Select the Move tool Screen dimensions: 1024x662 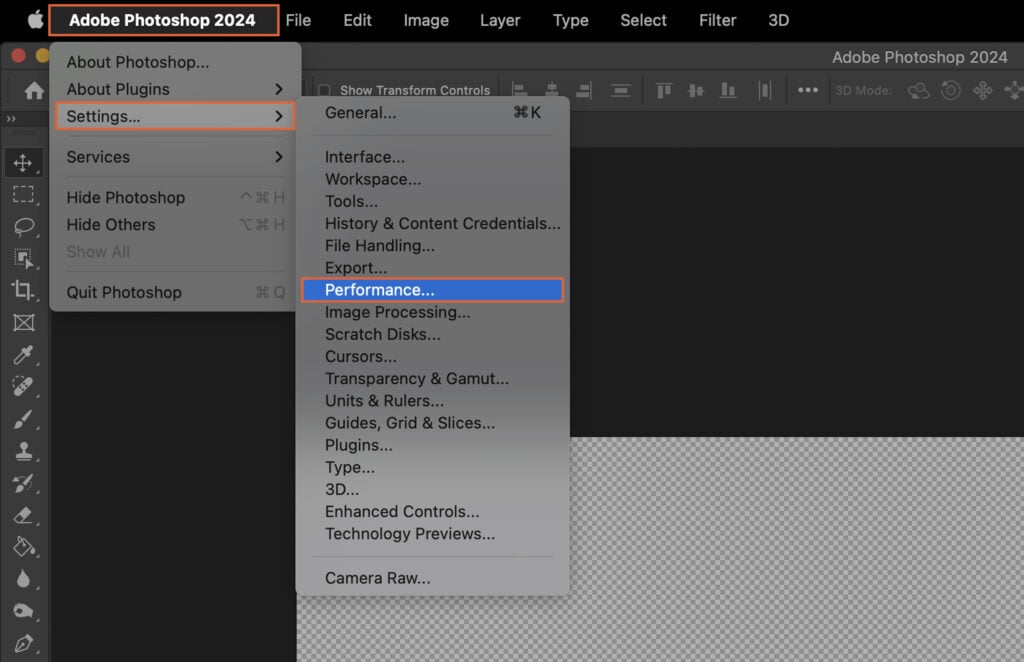25,163
